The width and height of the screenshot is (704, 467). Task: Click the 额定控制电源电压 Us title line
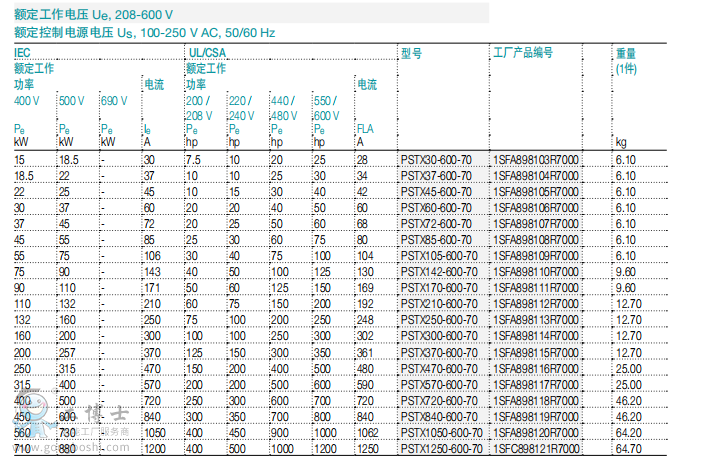click(x=144, y=33)
